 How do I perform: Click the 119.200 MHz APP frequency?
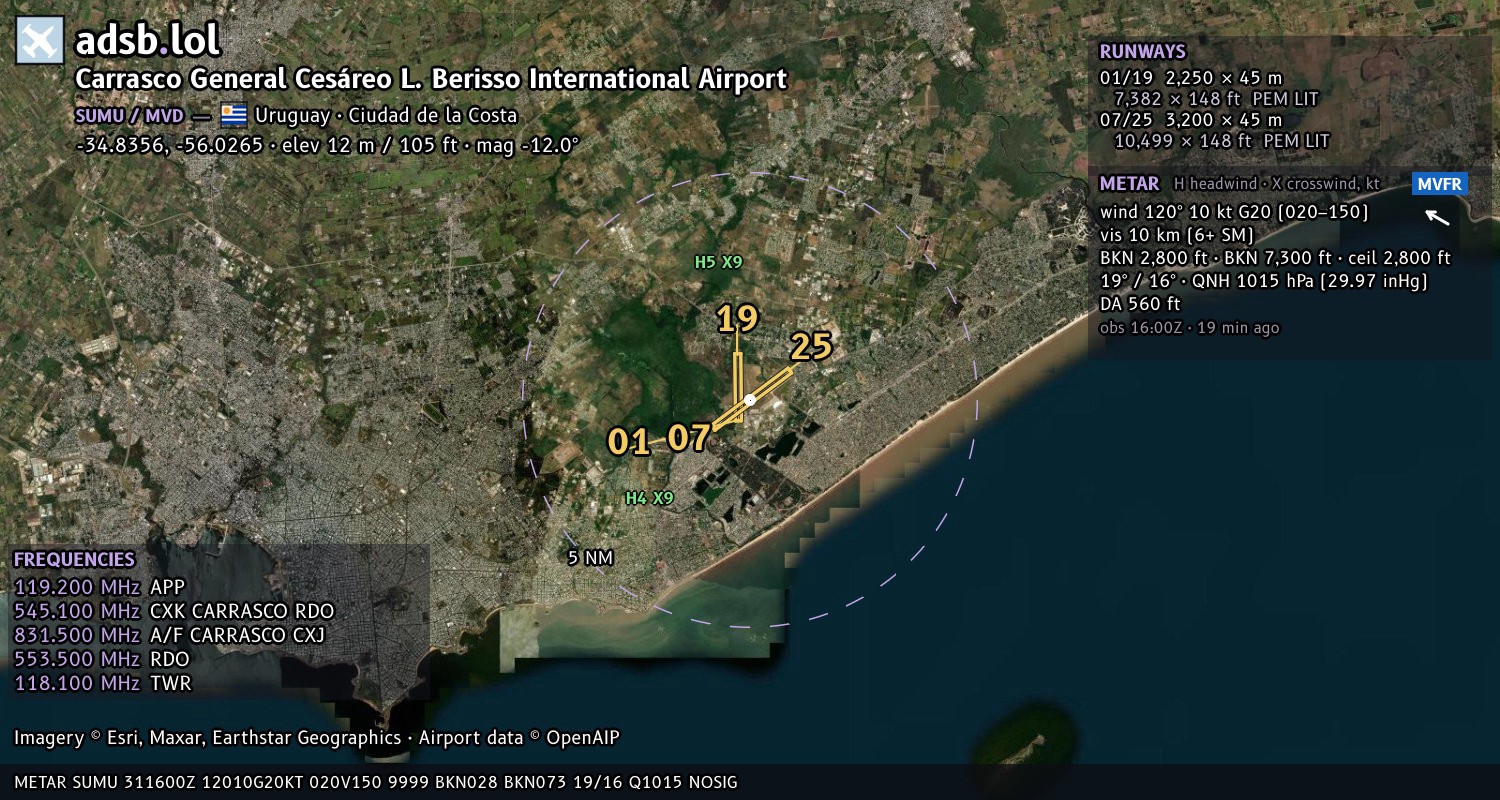100,587
